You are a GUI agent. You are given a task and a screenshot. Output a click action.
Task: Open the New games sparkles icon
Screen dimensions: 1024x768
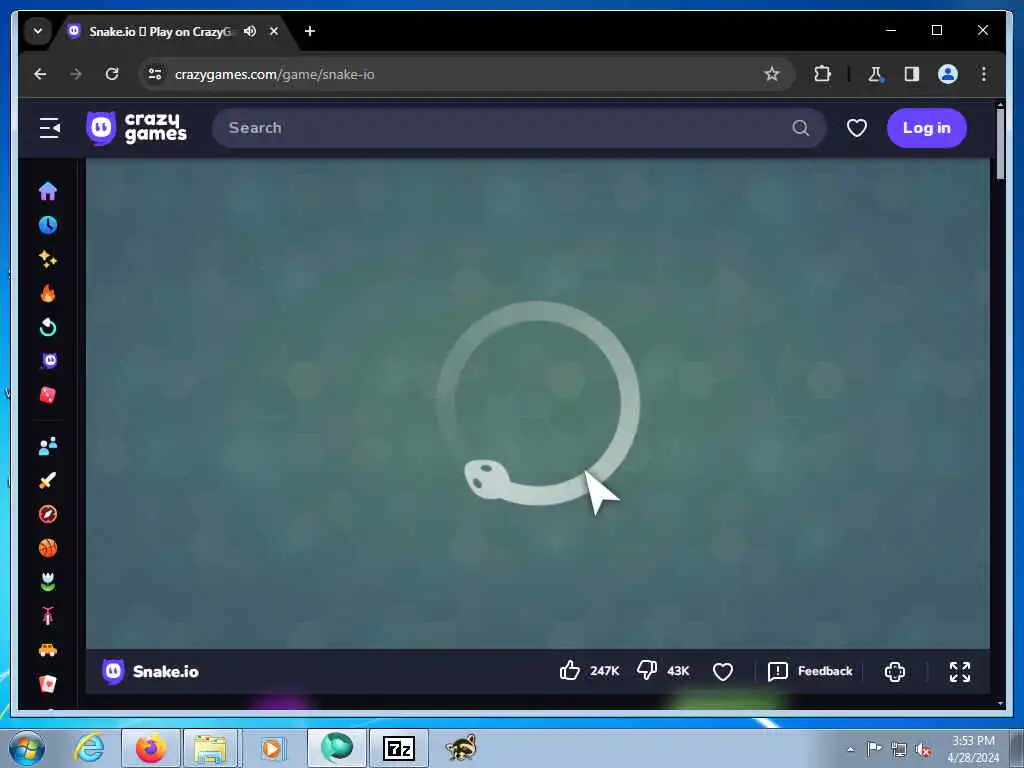coord(48,259)
